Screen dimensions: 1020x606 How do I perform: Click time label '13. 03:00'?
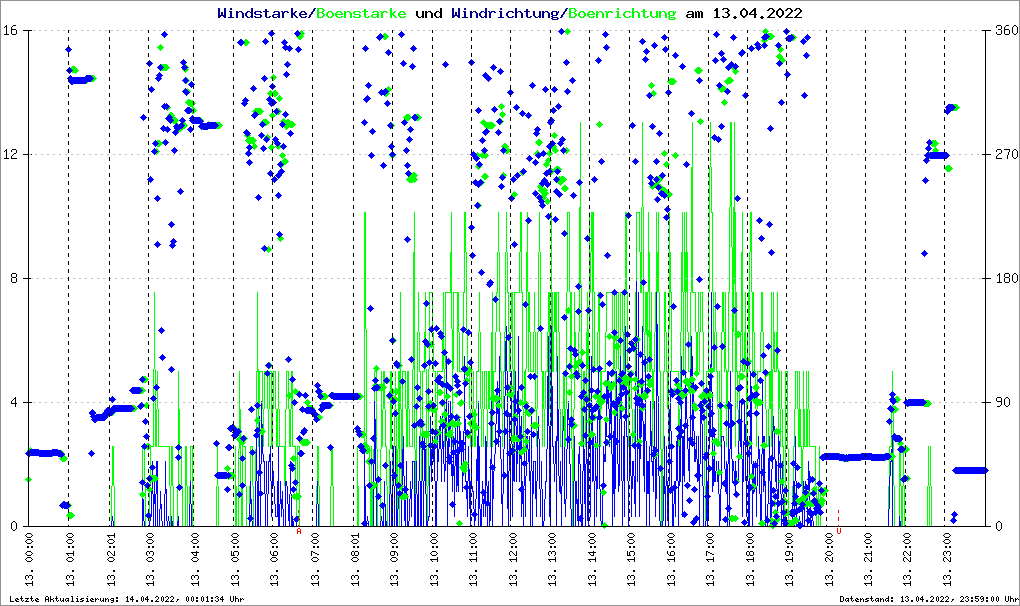point(150,559)
